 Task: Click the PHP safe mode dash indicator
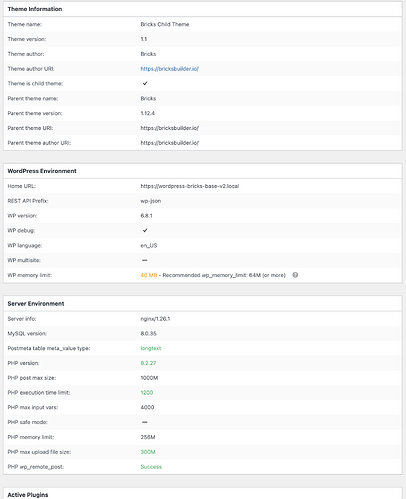145,422
